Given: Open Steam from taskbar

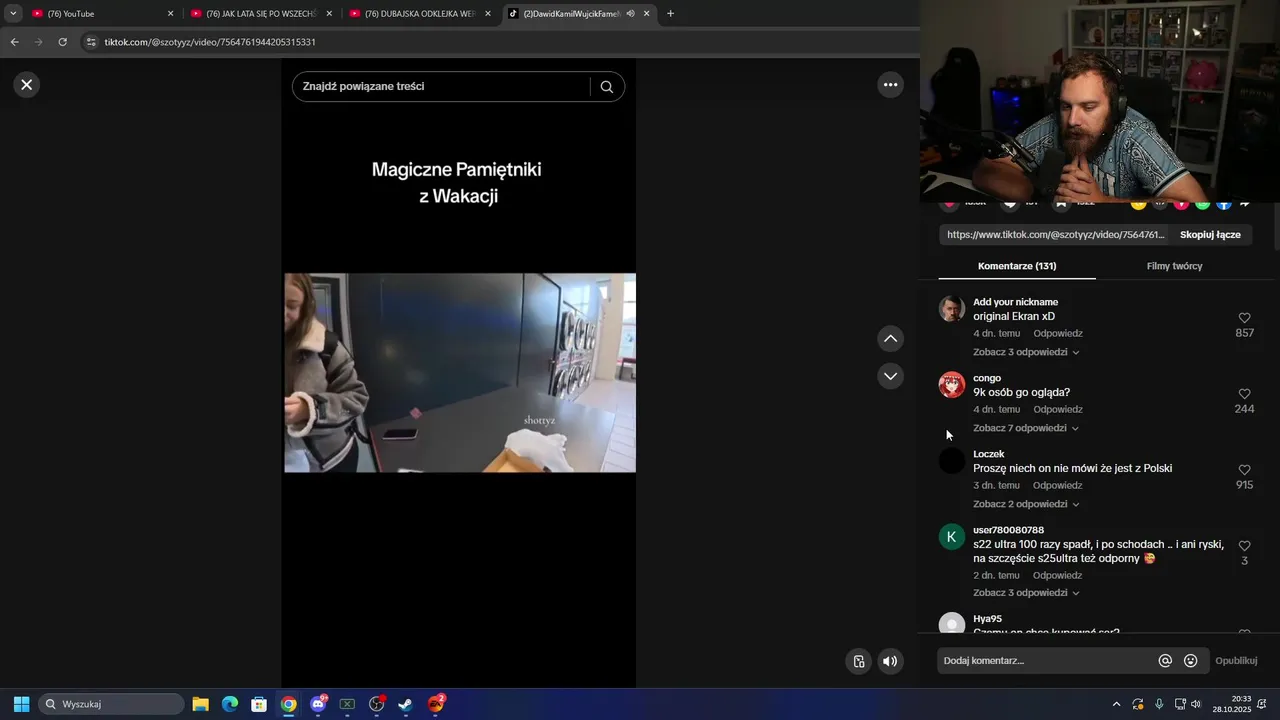Looking at the screenshot, I should pyautogui.click(x=406, y=704).
